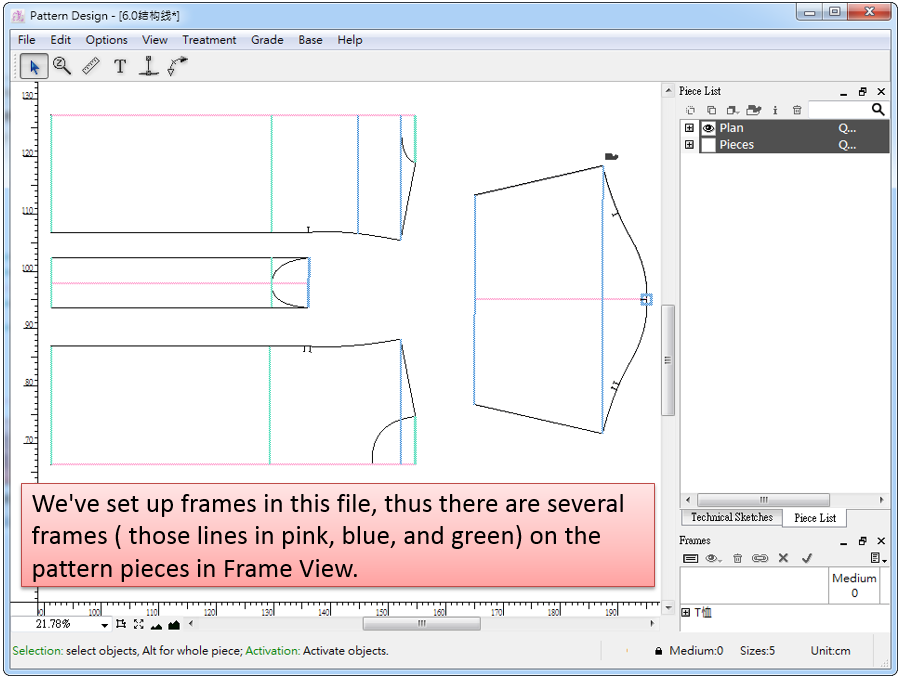Open the Treatment menu
Viewport: 902px width, 676px height.
point(209,40)
